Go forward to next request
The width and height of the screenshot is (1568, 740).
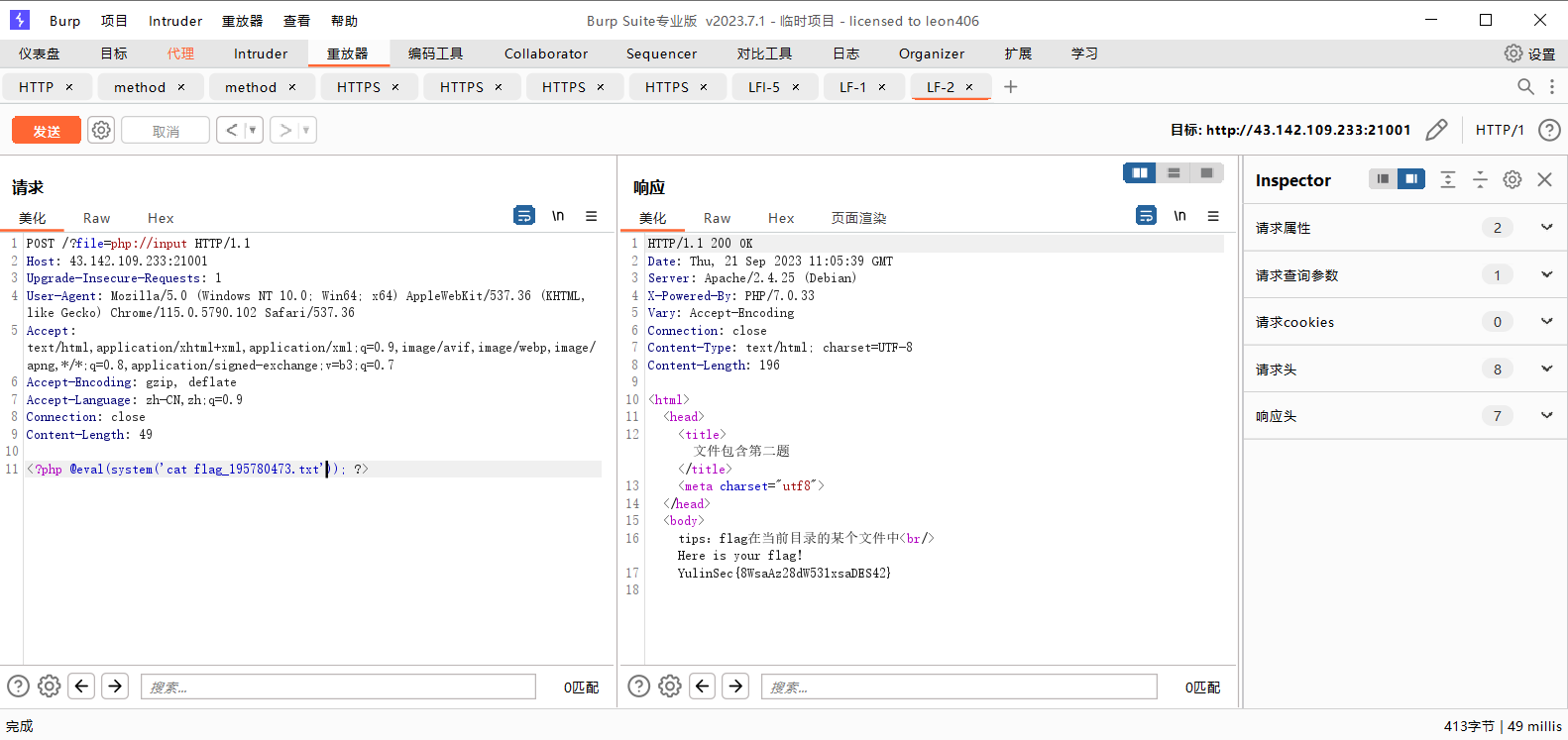pyautogui.click(x=284, y=130)
